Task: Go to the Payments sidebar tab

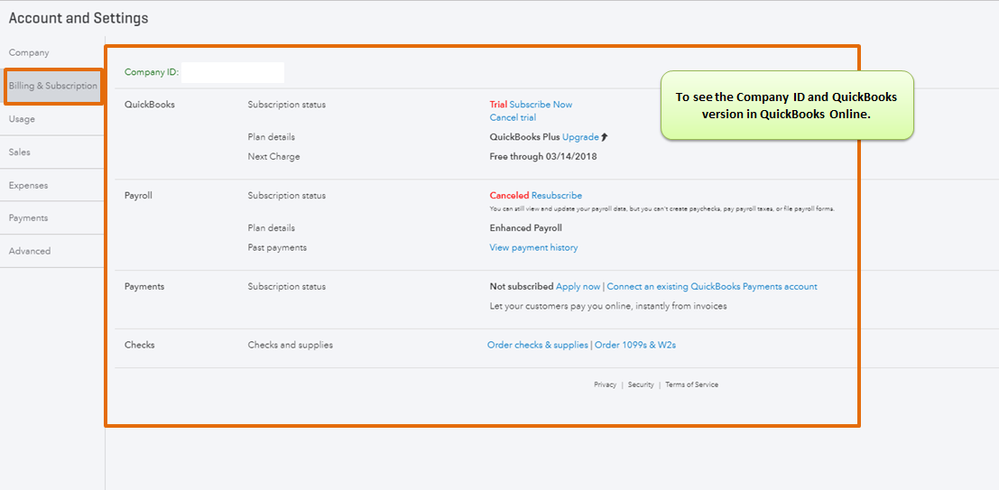Action: (28, 218)
